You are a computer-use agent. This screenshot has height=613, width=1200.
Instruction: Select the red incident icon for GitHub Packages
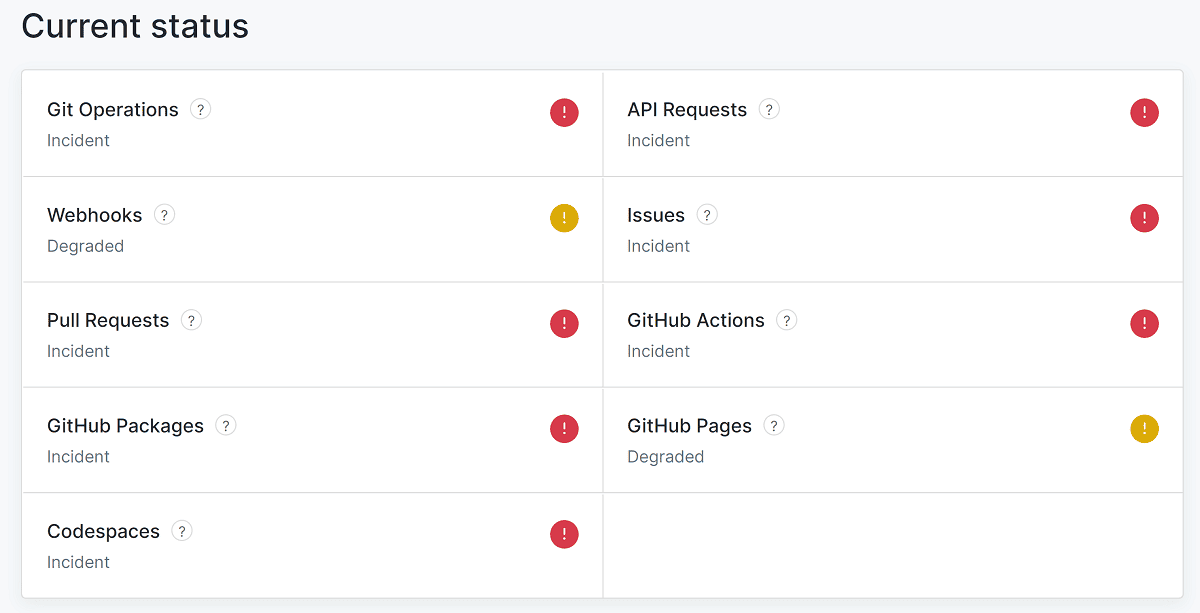564,429
